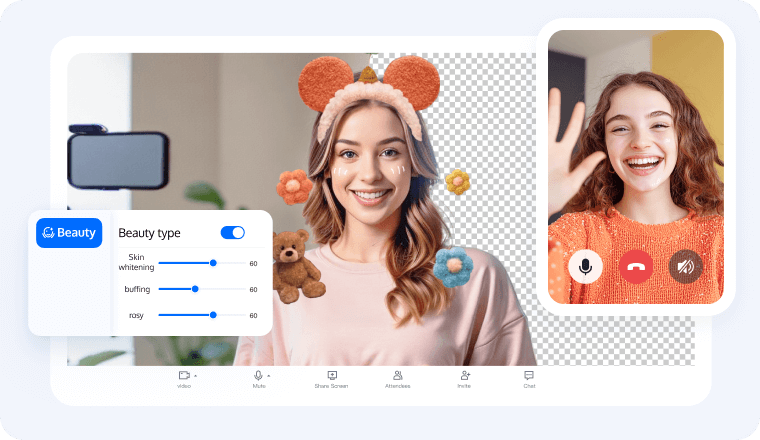The height and width of the screenshot is (440, 760).
Task: Open the Chat icon
Action: click(x=529, y=376)
